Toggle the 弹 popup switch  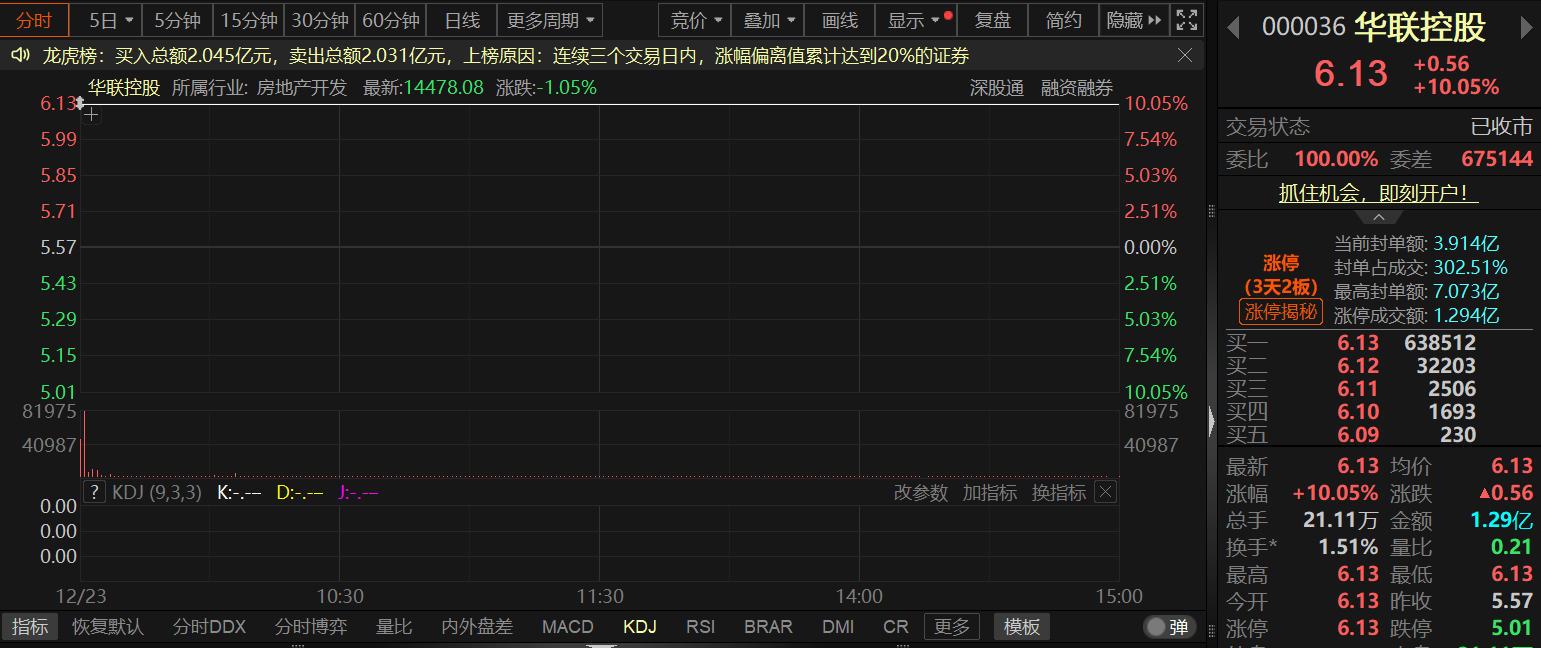[1168, 627]
